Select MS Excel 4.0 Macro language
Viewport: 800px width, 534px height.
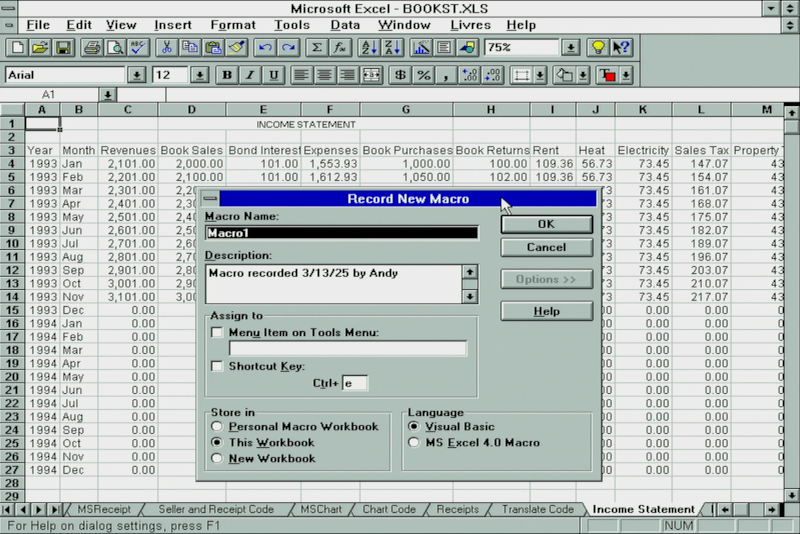415,443
